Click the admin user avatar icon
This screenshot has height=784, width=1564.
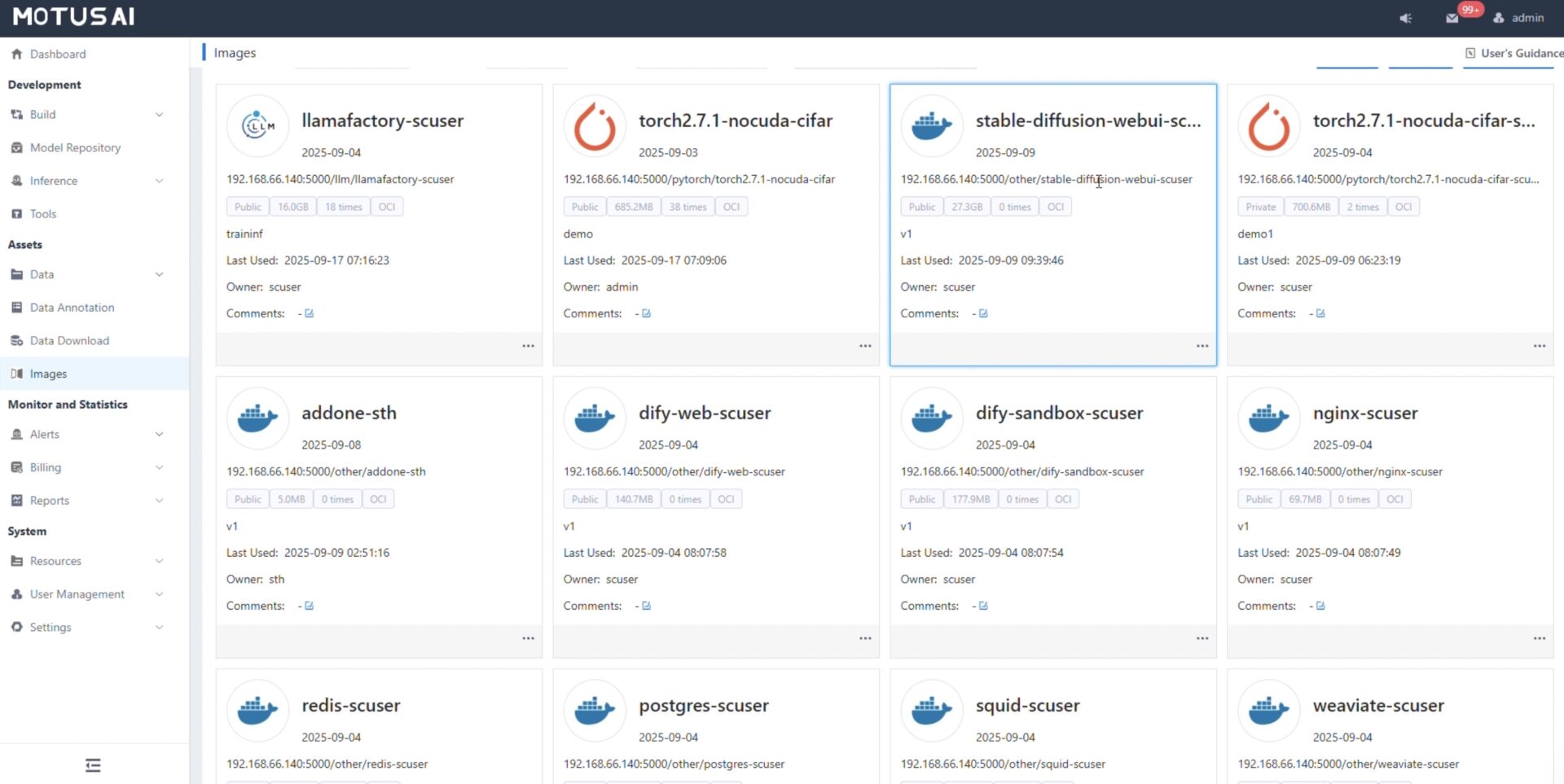[1499, 18]
